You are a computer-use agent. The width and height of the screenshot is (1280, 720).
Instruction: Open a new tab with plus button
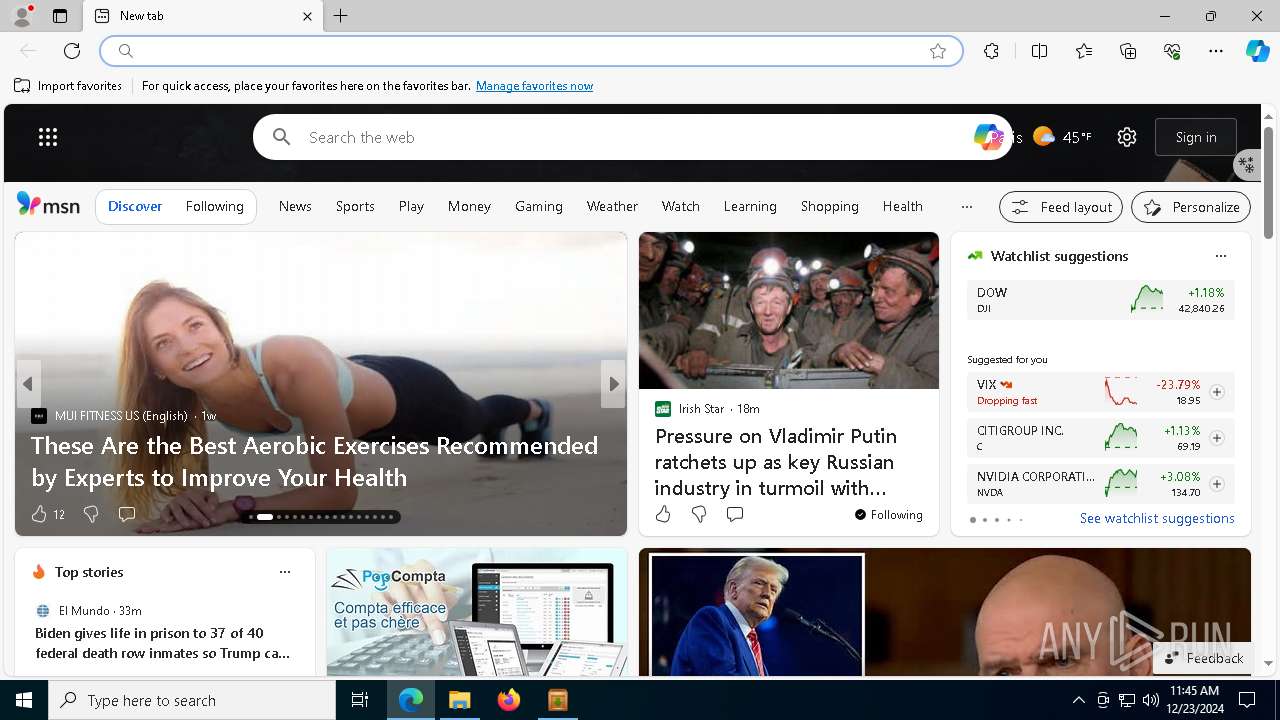(x=341, y=16)
